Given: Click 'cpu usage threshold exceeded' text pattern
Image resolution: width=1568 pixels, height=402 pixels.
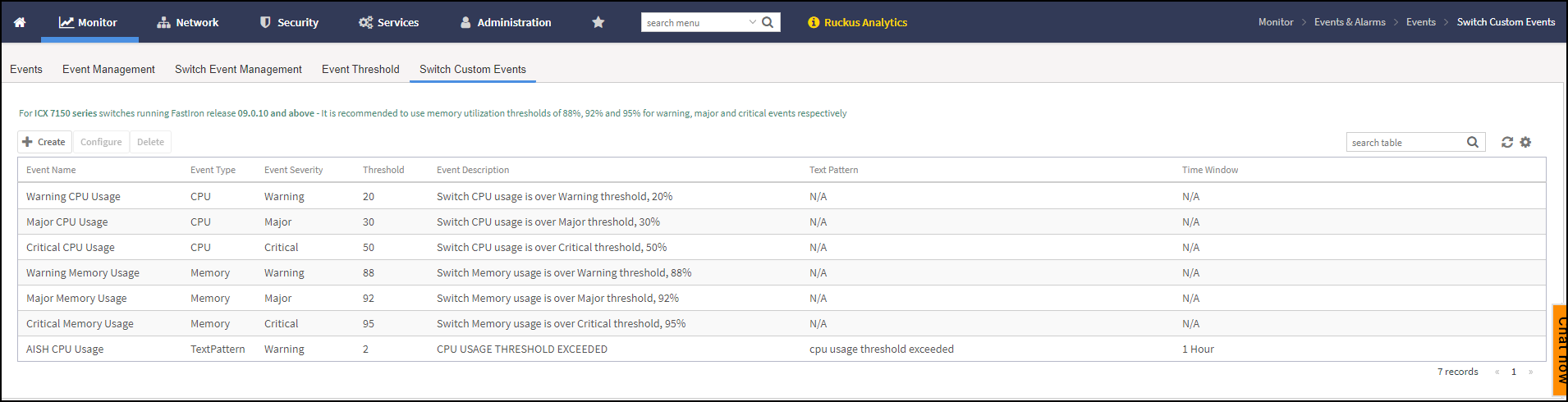Looking at the screenshot, I should pyautogui.click(x=882, y=349).
